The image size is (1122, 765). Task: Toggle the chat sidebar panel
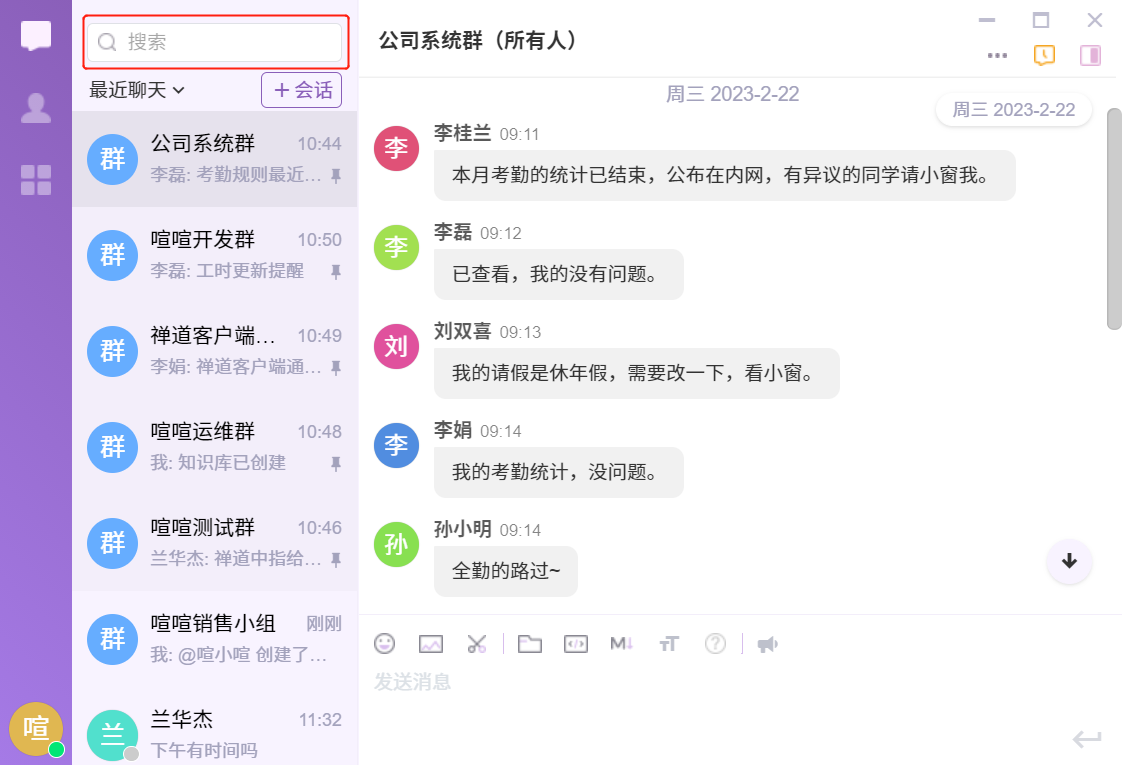coord(1090,55)
